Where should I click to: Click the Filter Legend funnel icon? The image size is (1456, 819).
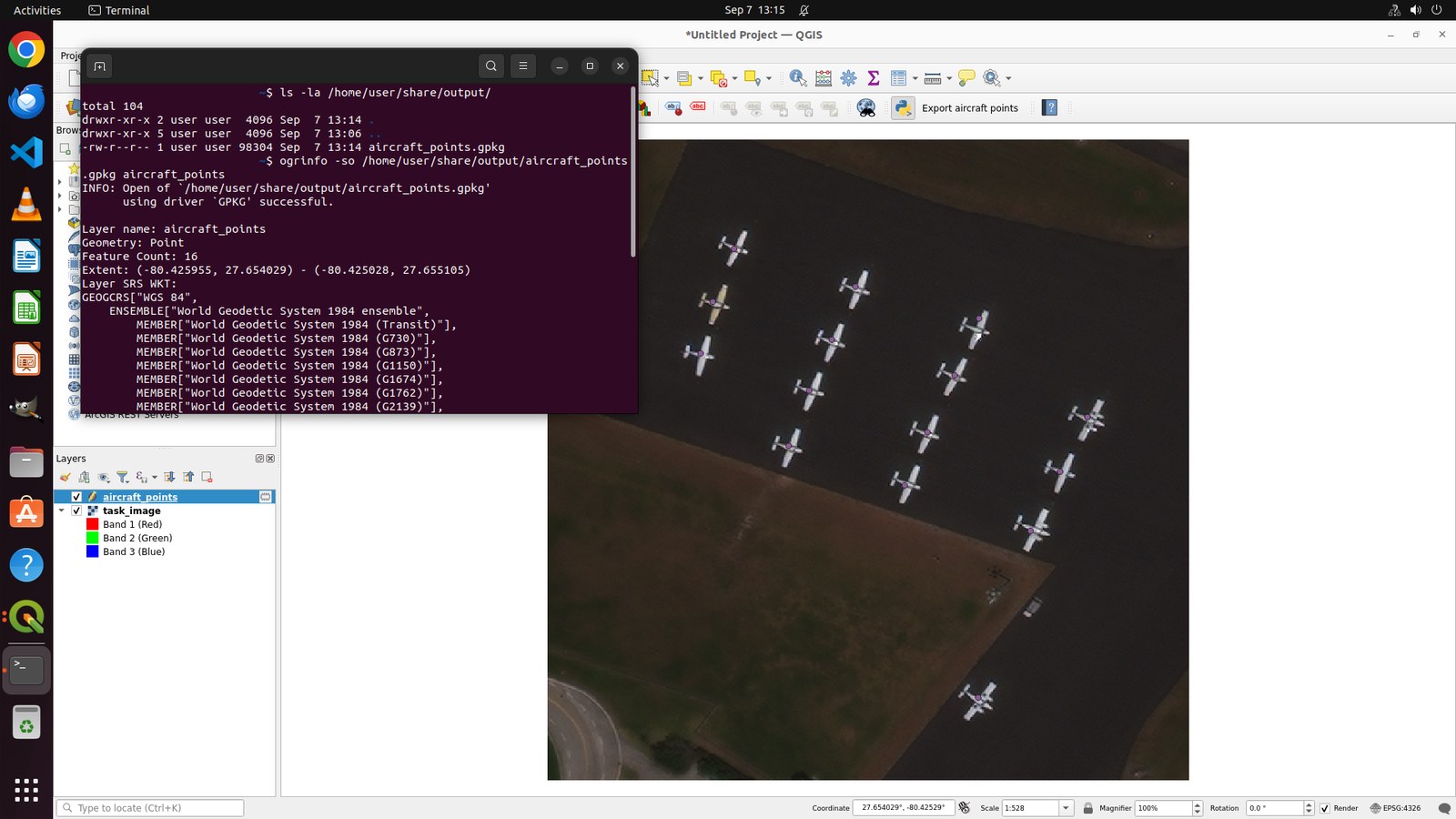coord(122,477)
